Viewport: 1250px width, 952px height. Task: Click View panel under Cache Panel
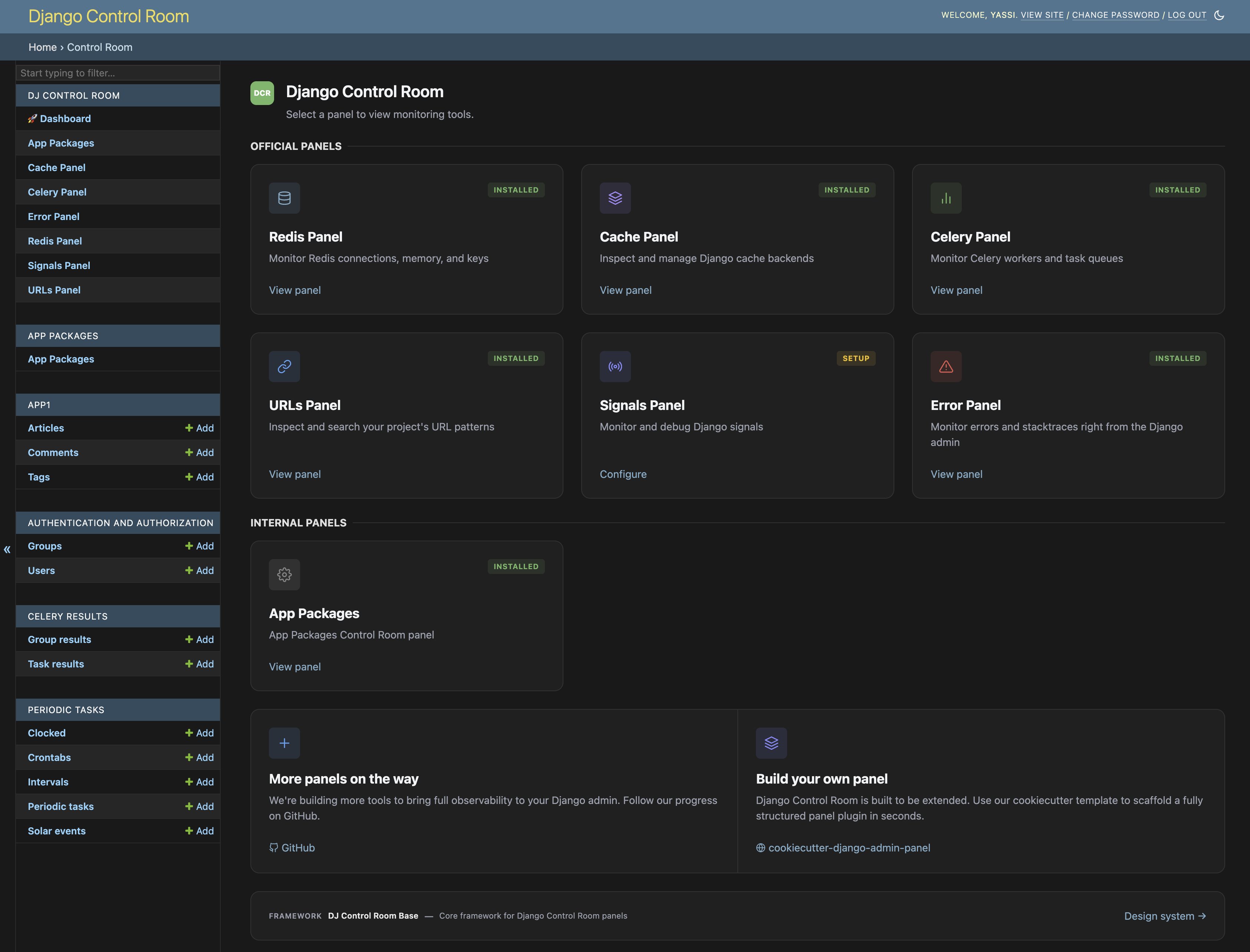(625, 290)
